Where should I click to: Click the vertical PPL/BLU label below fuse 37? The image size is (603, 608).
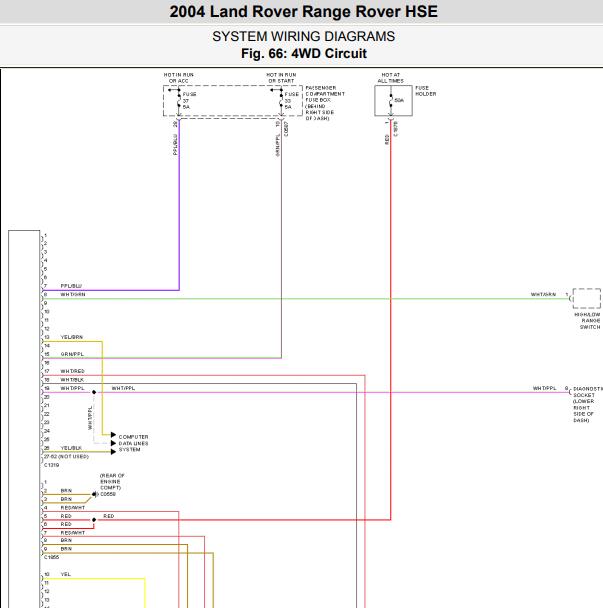[x=175, y=145]
